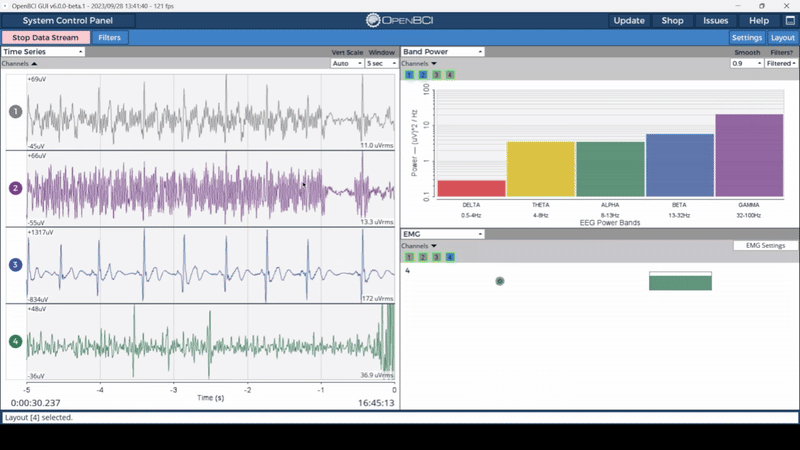Image resolution: width=800 pixels, height=450 pixels.
Task: Click channel 1 '11.0 uVrms' value
Action: 377,145
